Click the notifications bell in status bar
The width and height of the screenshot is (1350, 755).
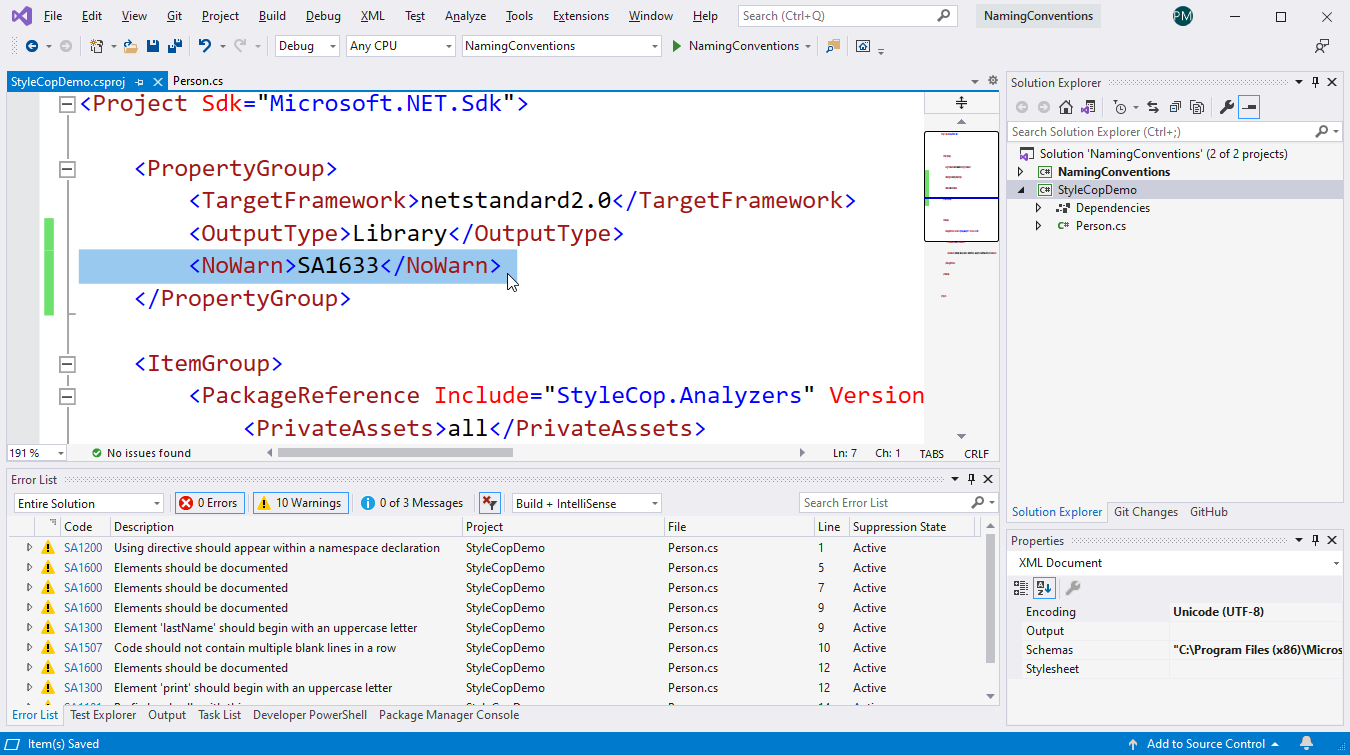point(1306,744)
